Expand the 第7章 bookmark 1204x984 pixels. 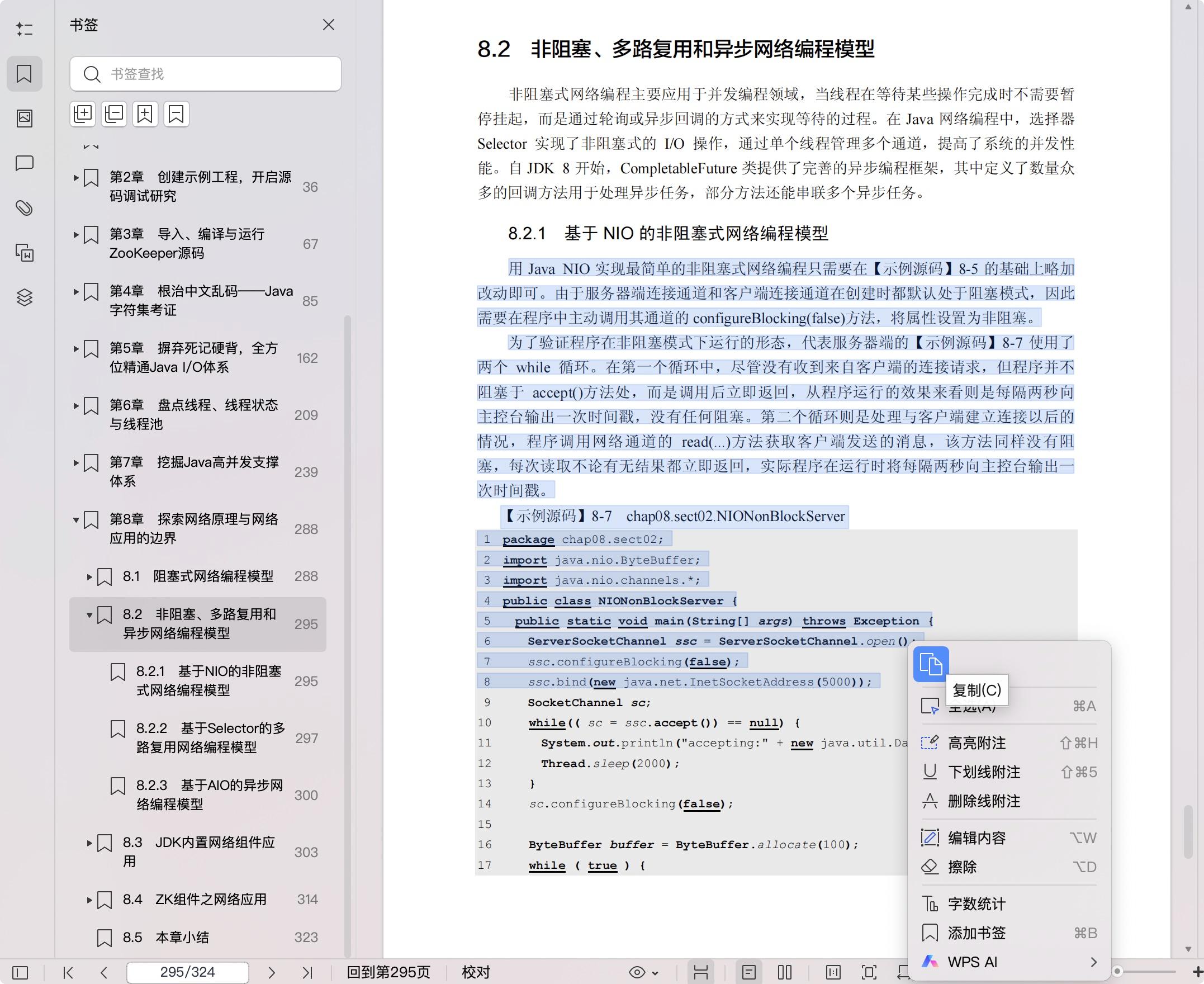(x=76, y=462)
